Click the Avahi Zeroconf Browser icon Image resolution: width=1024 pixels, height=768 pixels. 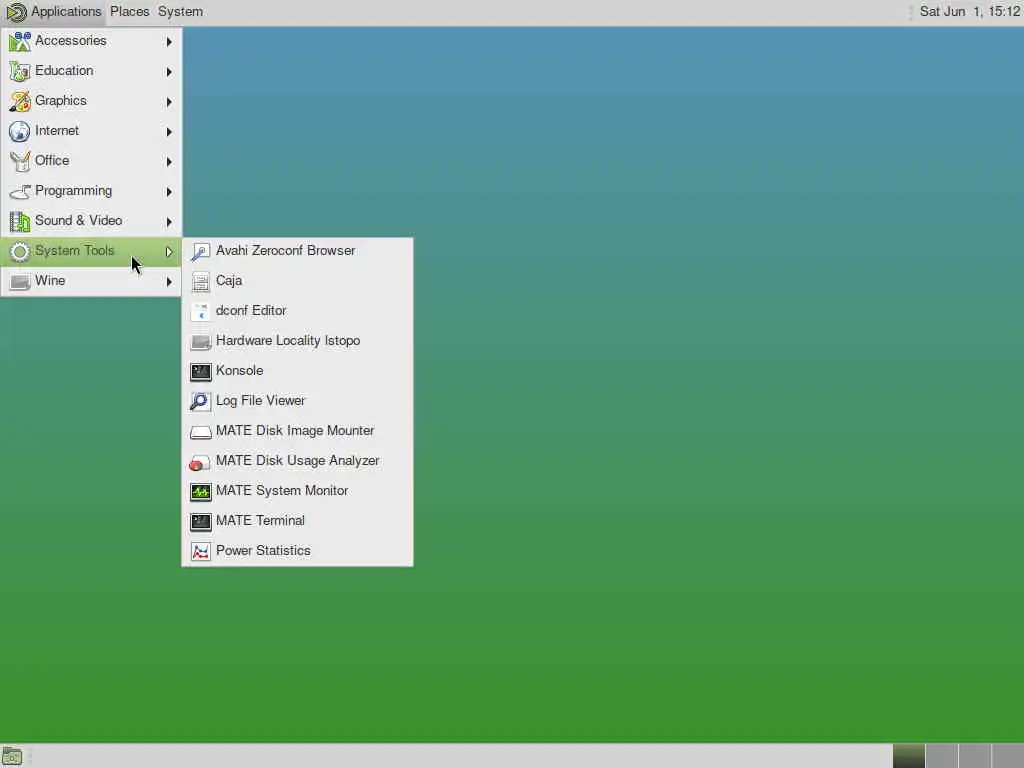[200, 251]
